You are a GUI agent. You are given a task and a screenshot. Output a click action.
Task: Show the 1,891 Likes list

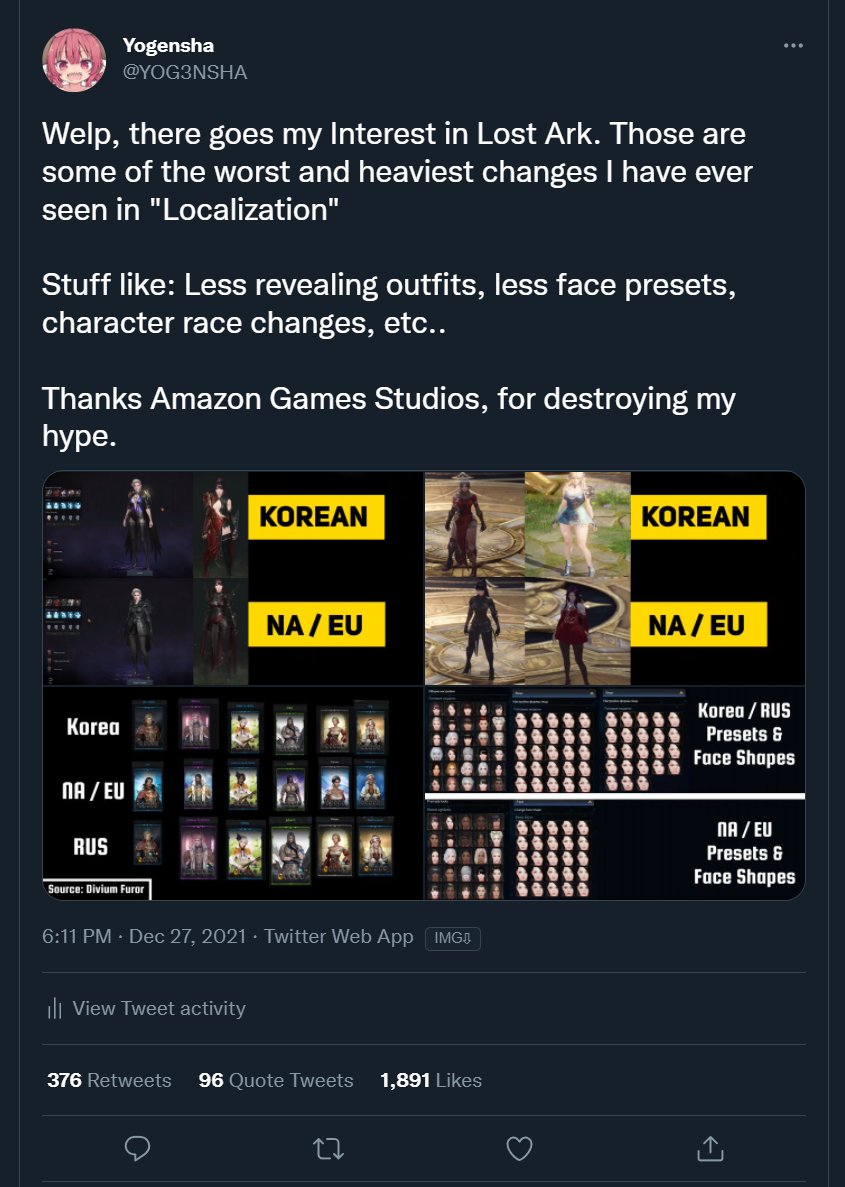[x=431, y=1080]
